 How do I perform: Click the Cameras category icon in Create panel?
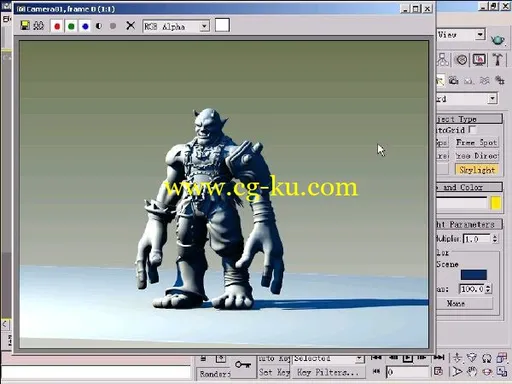[453, 80]
